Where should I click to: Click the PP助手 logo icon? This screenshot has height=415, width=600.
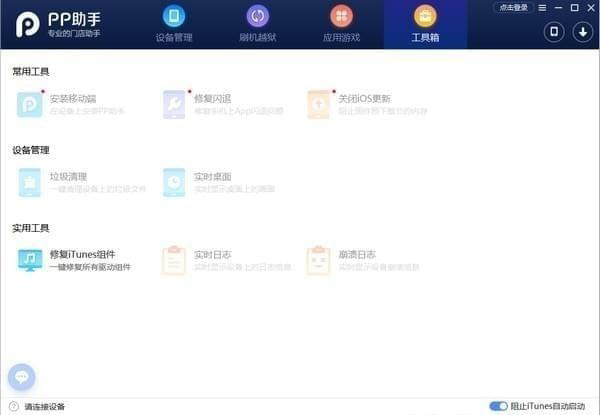(x=26, y=26)
